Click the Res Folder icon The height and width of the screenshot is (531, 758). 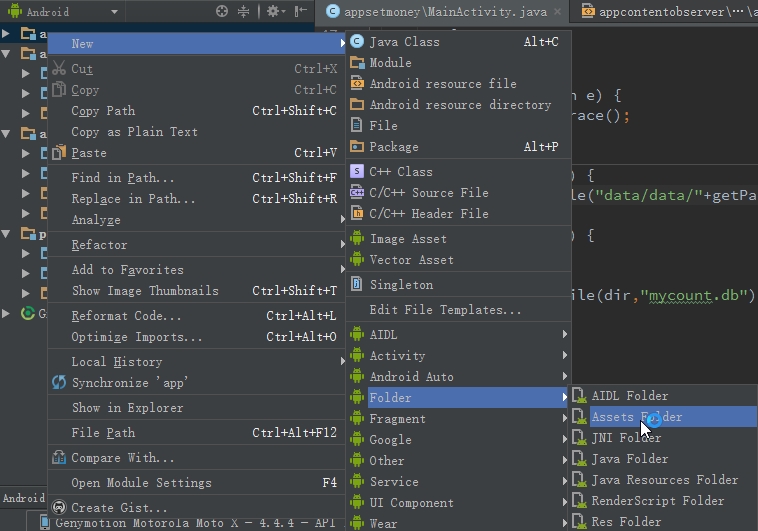580,521
